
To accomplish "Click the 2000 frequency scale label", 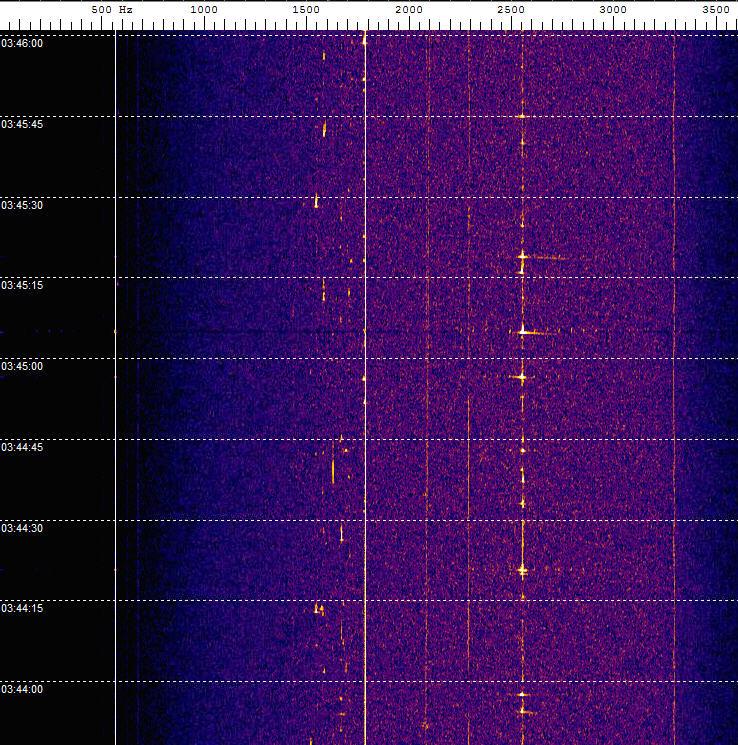I will click(x=409, y=10).
